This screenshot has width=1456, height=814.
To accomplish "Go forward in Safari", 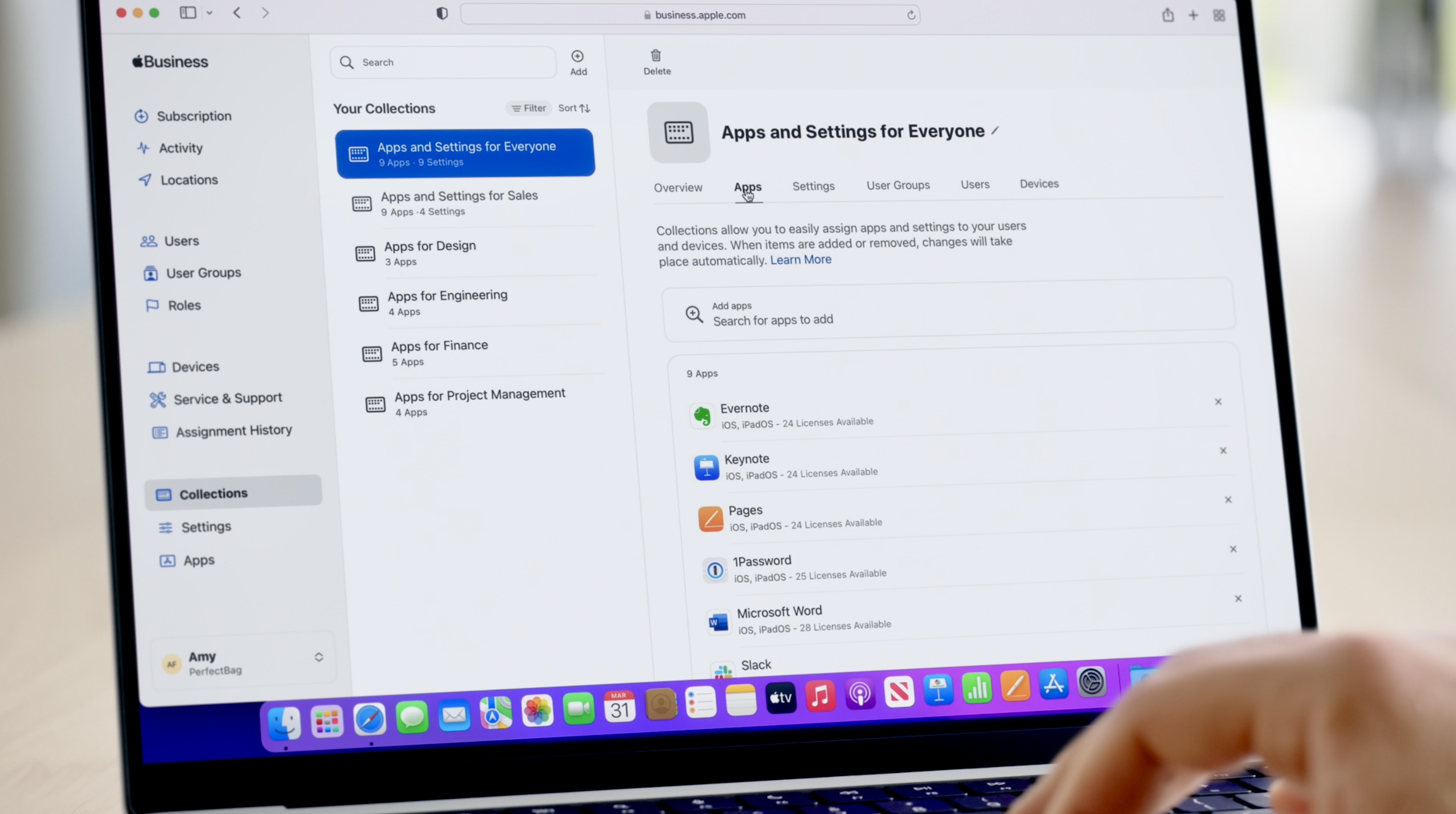I will pyautogui.click(x=265, y=12).
